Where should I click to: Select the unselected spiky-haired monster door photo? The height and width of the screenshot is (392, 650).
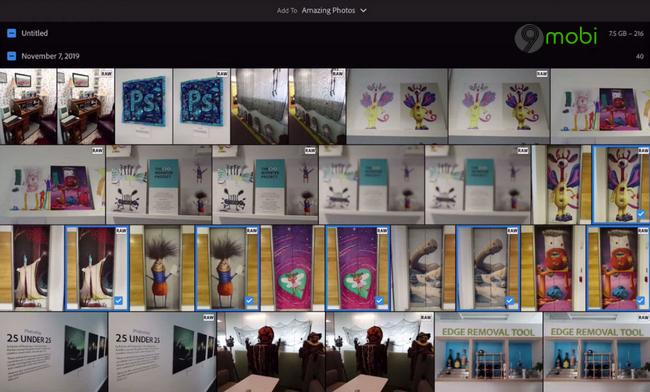[162, 268]
